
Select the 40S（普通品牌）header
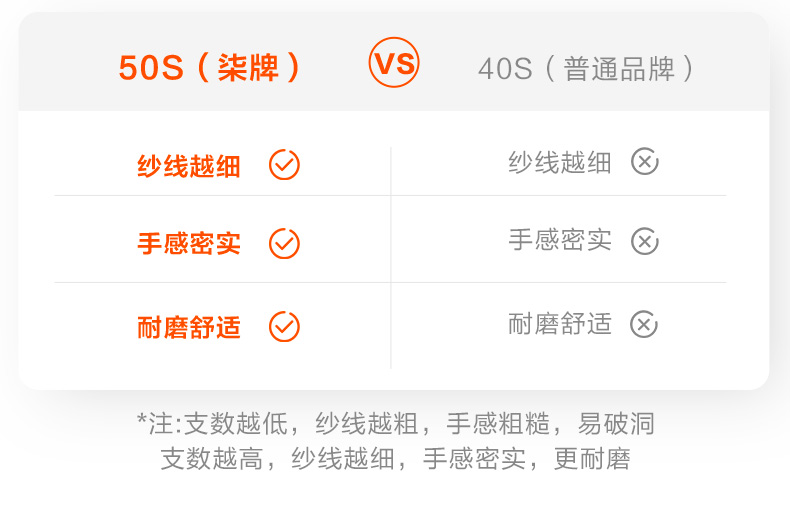[587, 68]
